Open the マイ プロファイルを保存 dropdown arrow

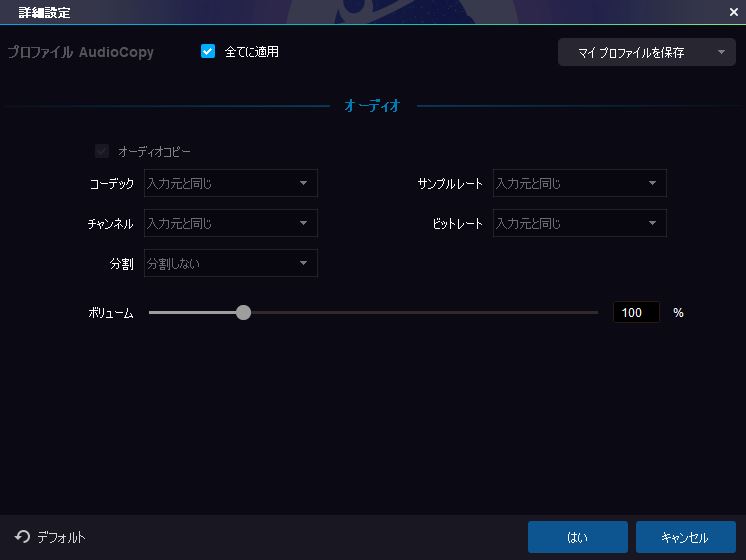[x=721, y=52]
